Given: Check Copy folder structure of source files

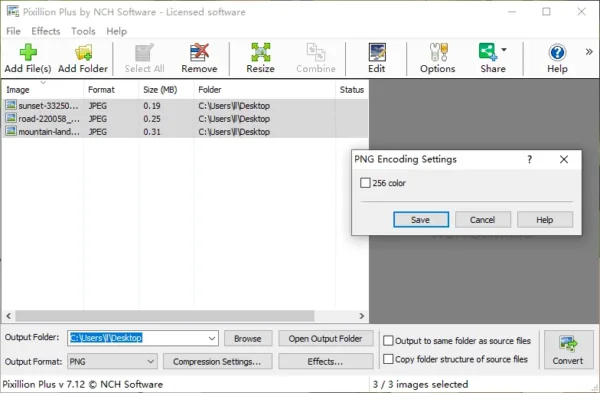Looking at the screenshot, I should click(388, 359).
